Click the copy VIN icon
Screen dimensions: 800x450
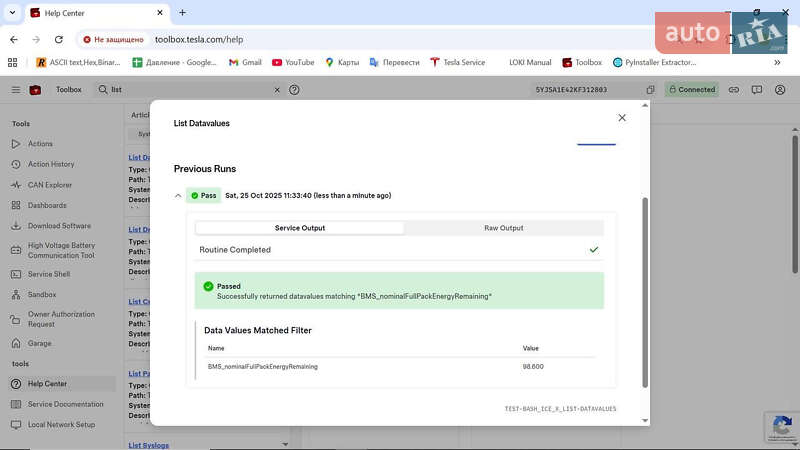click(x=650, y=90)
